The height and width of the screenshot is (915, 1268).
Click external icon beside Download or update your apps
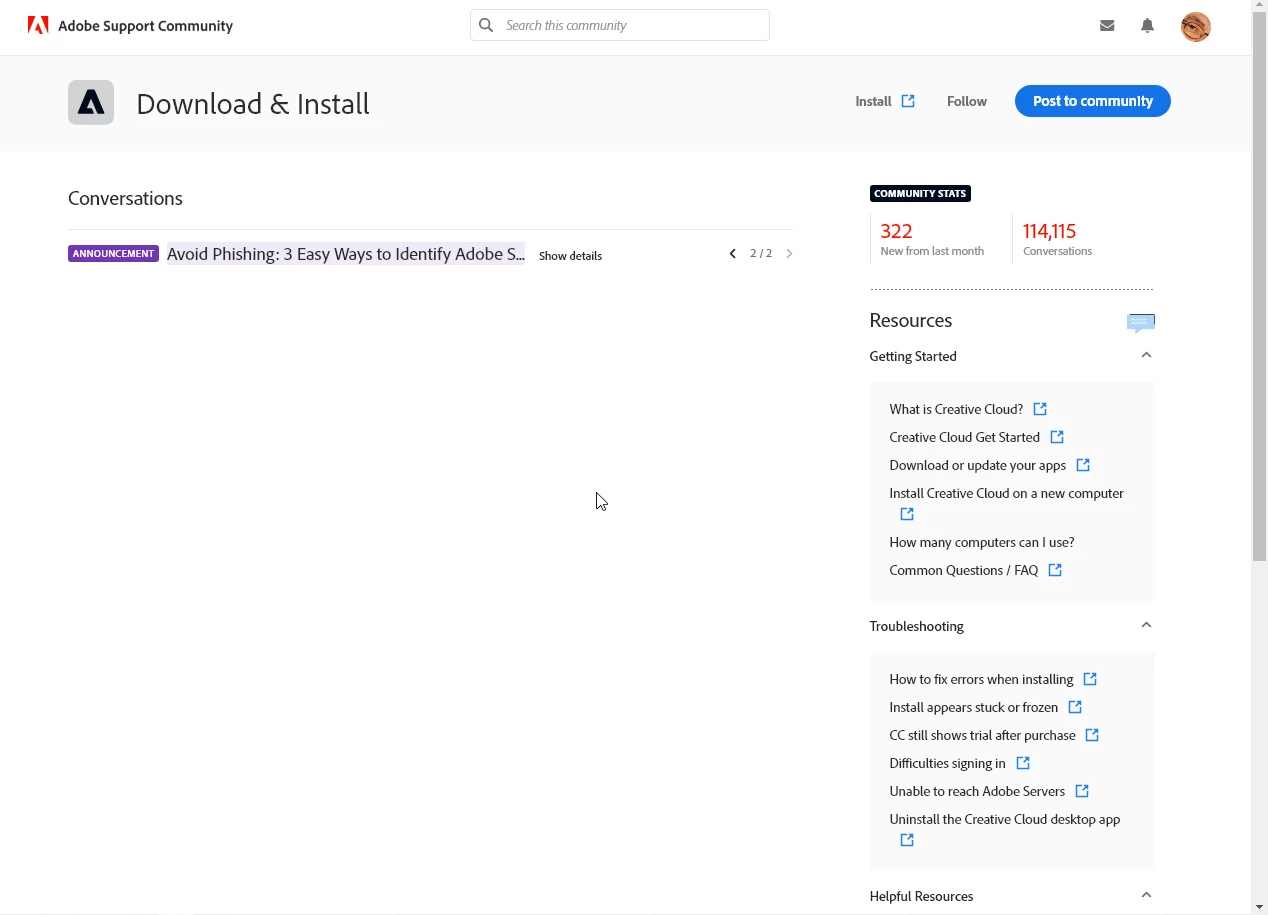[x=1083, y=465]
